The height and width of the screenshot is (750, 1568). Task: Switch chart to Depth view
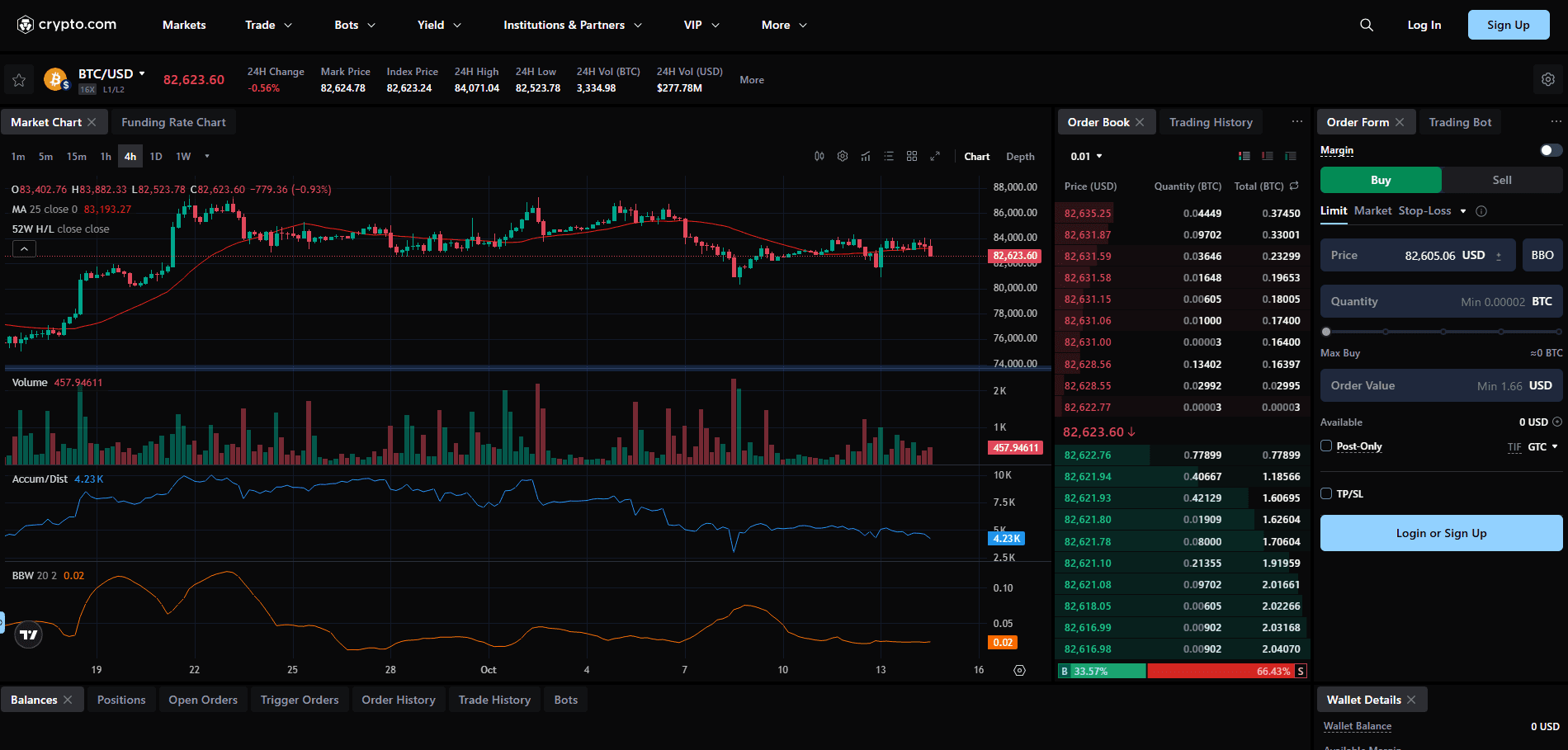point(1020,156)
